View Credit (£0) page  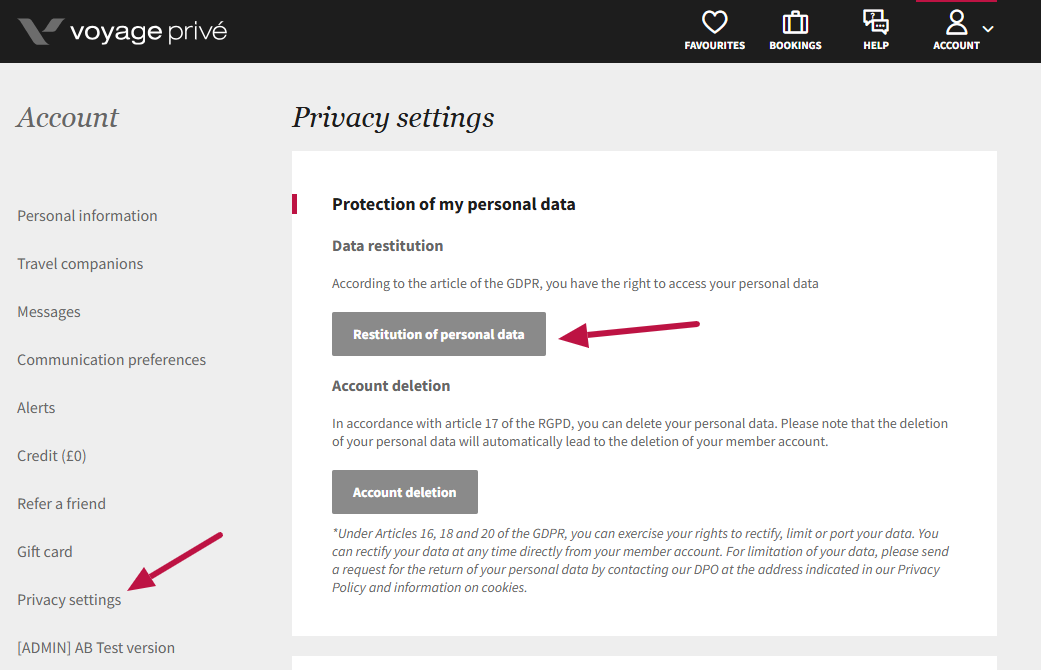pyautogui.click(x=52, y=456)
